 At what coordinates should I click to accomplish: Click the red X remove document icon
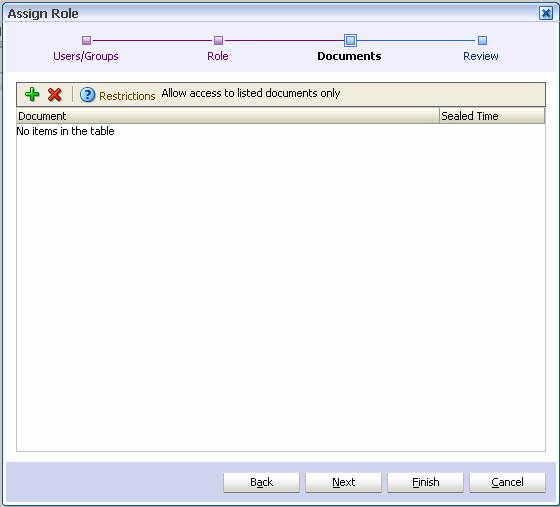pyautogui.click(x=55, y=95)
